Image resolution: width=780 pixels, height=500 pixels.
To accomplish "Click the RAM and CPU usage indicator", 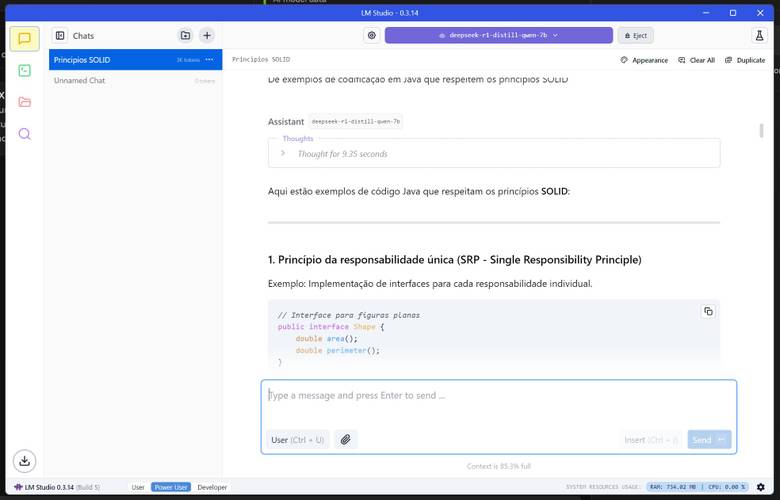I will (697, 487).
